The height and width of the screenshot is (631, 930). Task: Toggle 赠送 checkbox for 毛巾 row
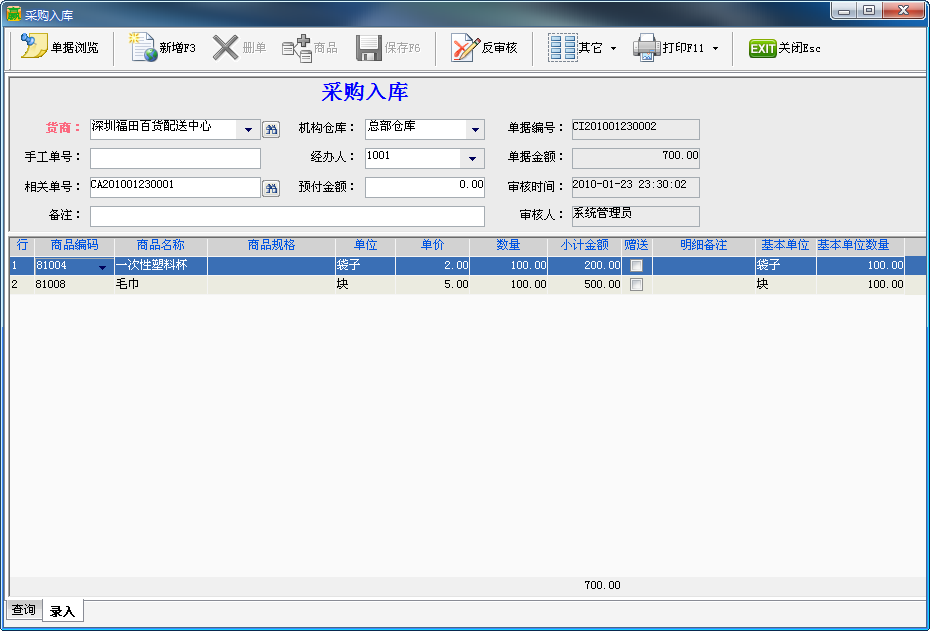(x=636, y=285)
